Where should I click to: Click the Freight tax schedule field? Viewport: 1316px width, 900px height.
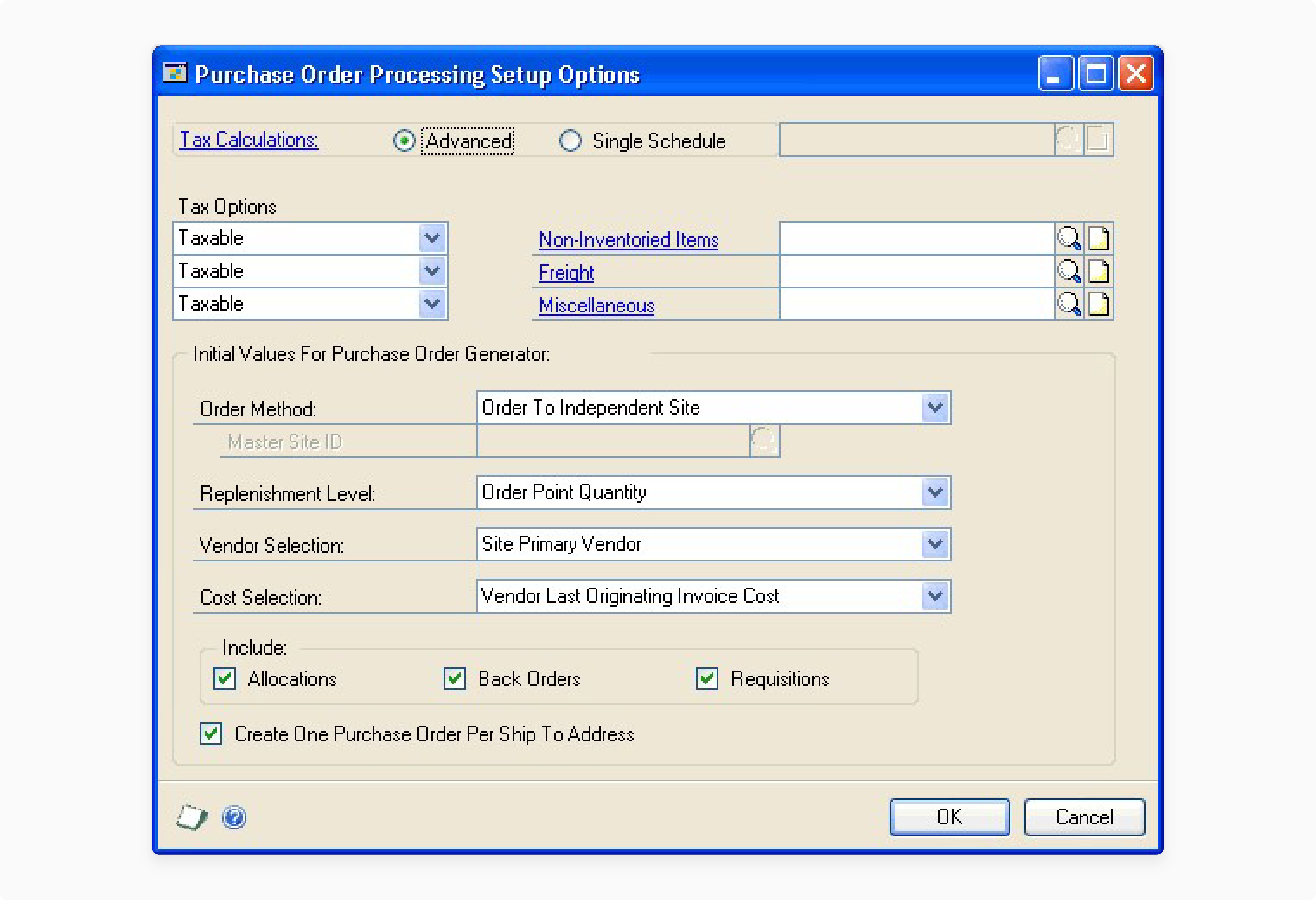tap(917, 271)
